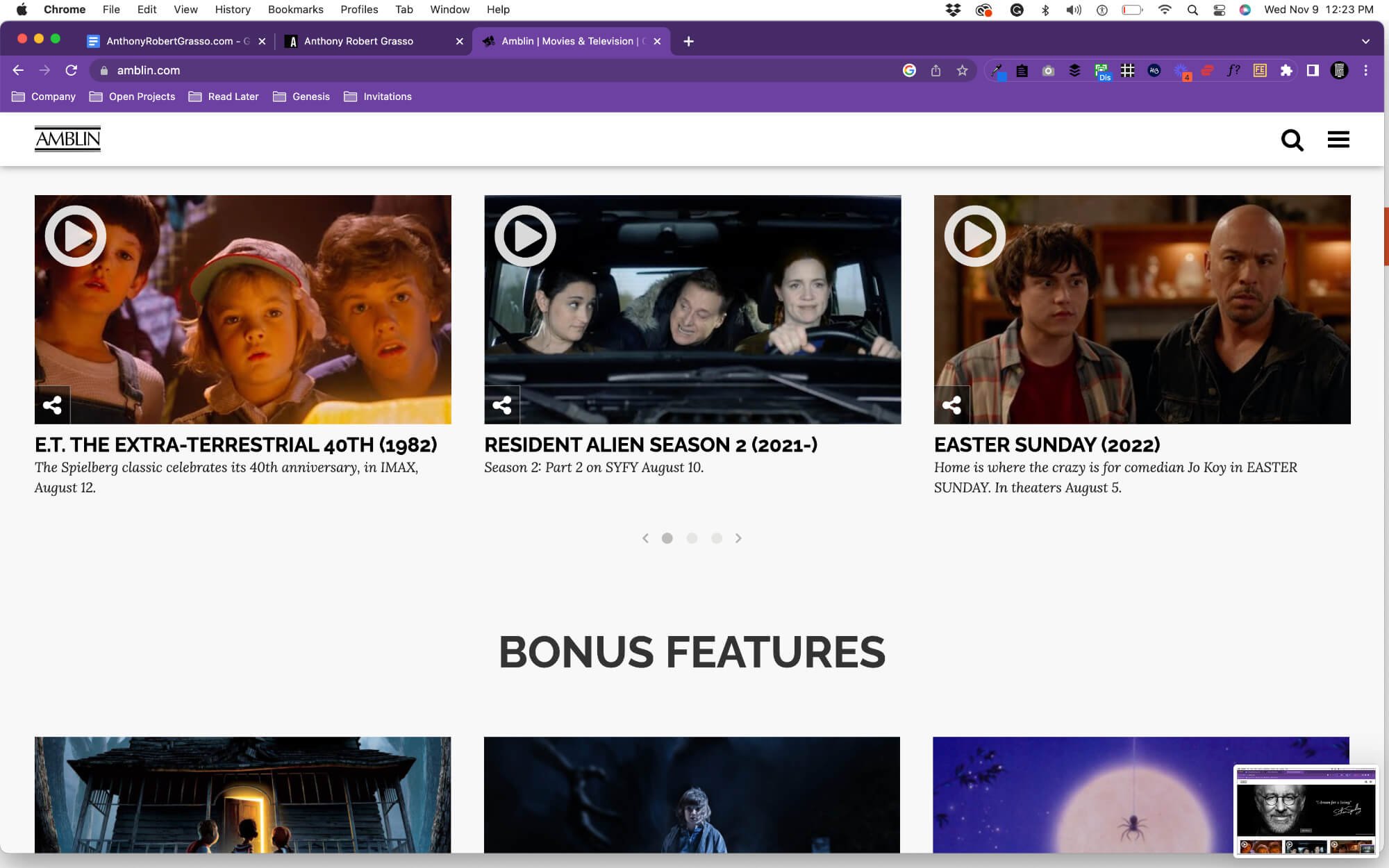Open the Amblin site search icon
Image resolution: width=1389 pixels, height=868 pixels.
point(1292,140)
